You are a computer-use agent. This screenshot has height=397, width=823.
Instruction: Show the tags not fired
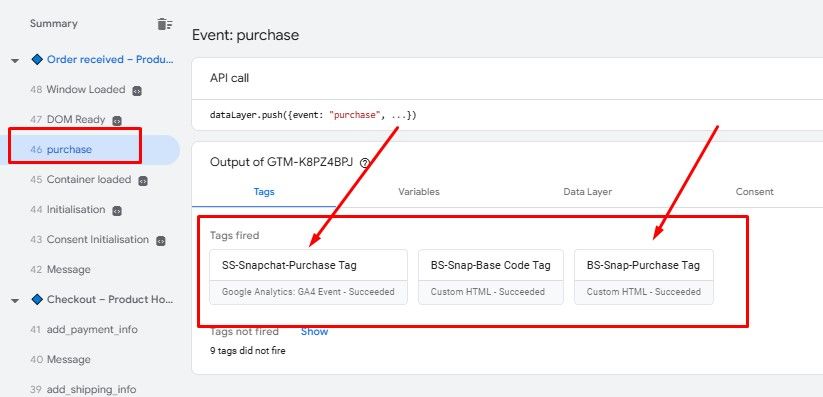[314, 331]
